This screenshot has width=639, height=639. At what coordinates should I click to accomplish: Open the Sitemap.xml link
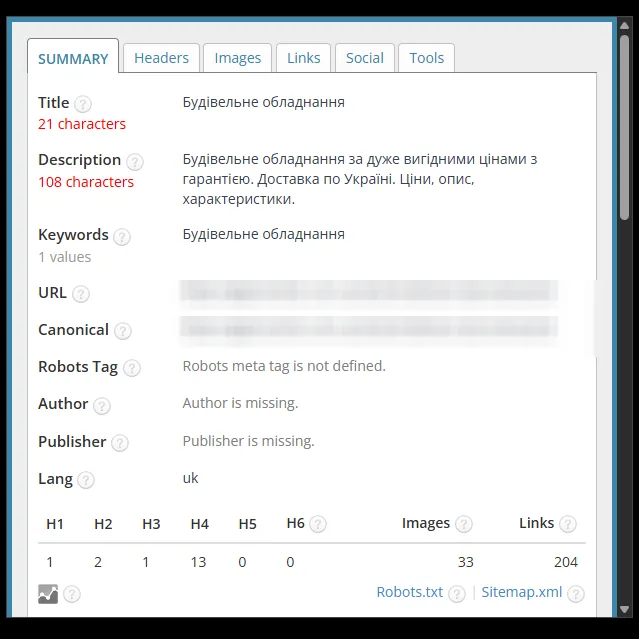click(x=522, y=592)
